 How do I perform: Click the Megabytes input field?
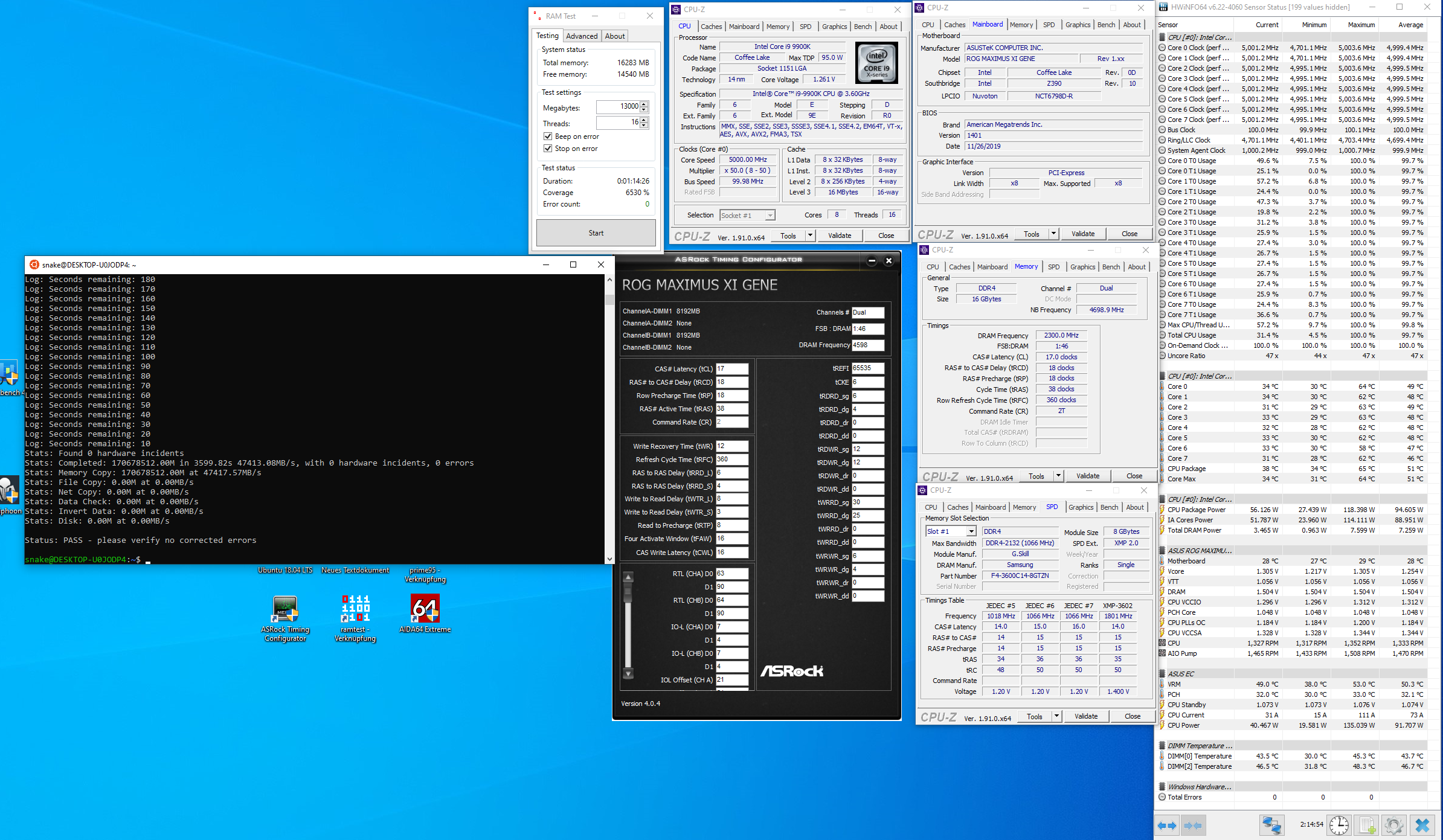[x=619, y=107]
